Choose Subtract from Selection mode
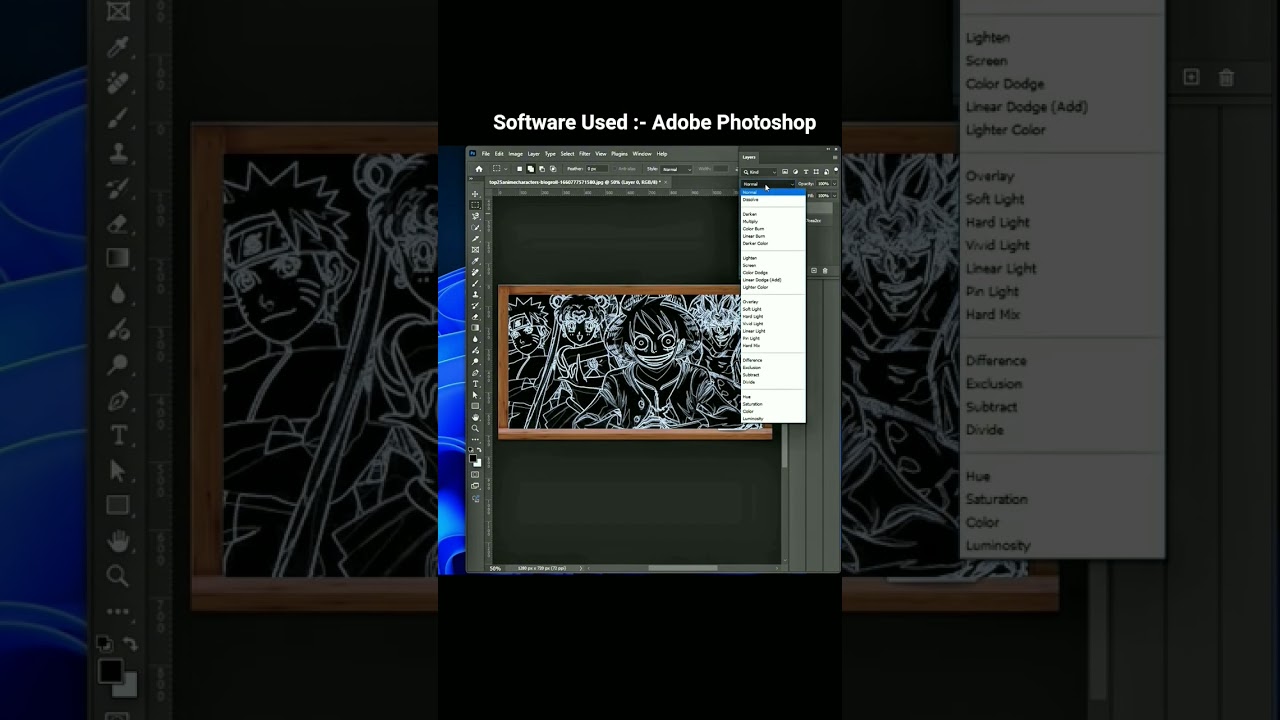The image size is (1280, 720). coord(542,168)
